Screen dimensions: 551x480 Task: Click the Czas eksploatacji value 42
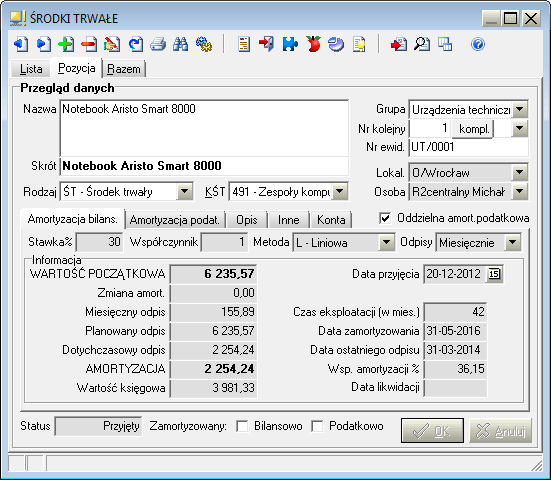tap(455, 312)
